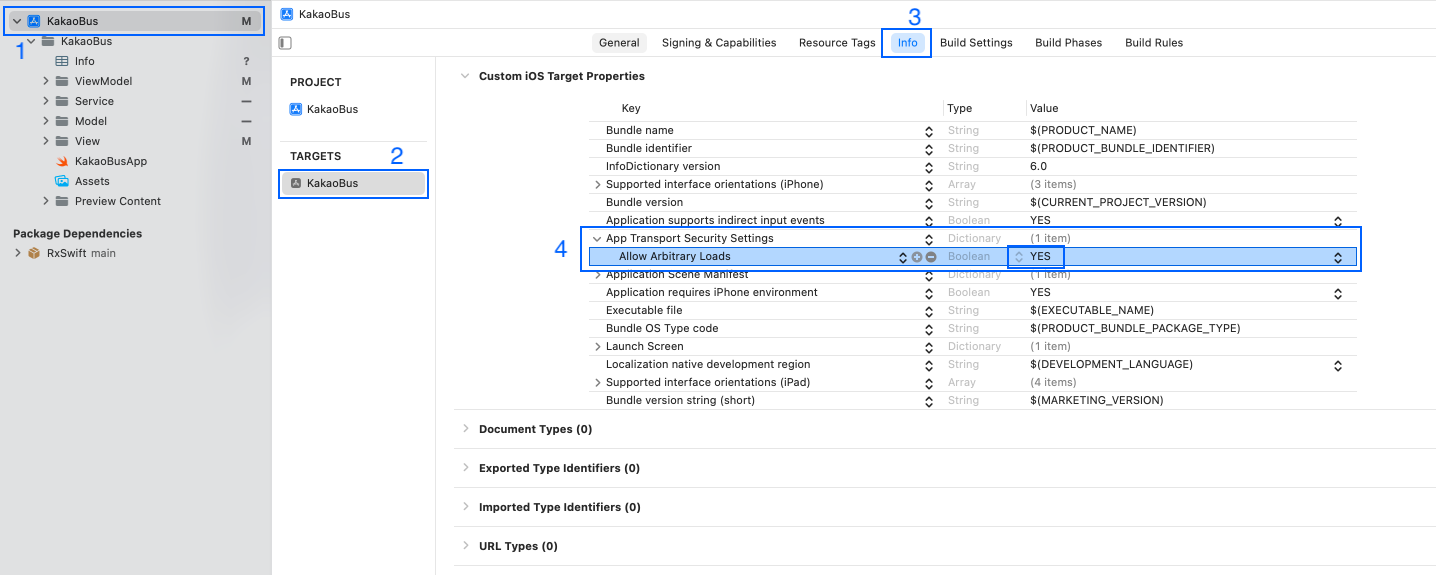Image resolution: width=1436 pixels, height=575 pixels.
Task: Expand Supported interface orientations (iPhone) row
Action: [x=598, y=185]
